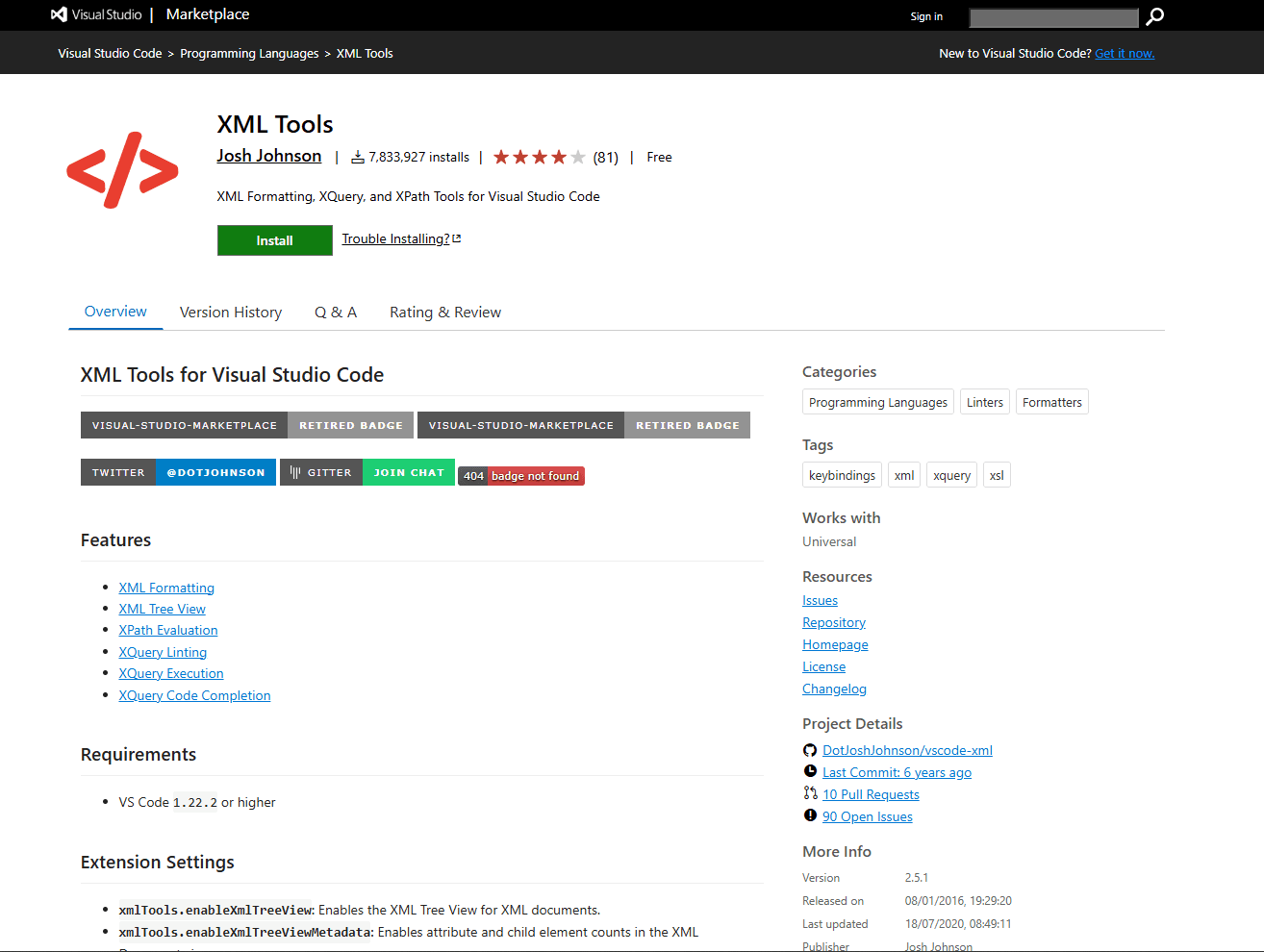Open the XQuery Execution link
This screenshot has height=952, width=1264.
click(171, 673)
